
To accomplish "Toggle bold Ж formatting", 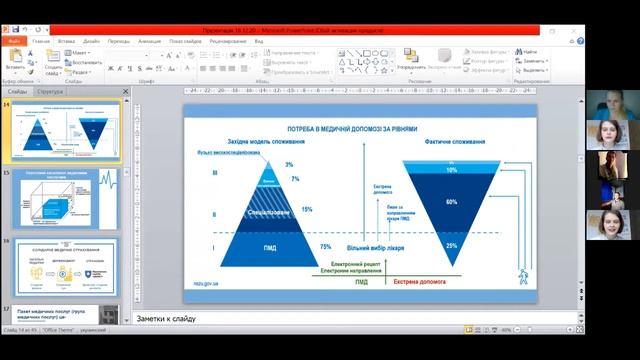I will pos(111,69).
